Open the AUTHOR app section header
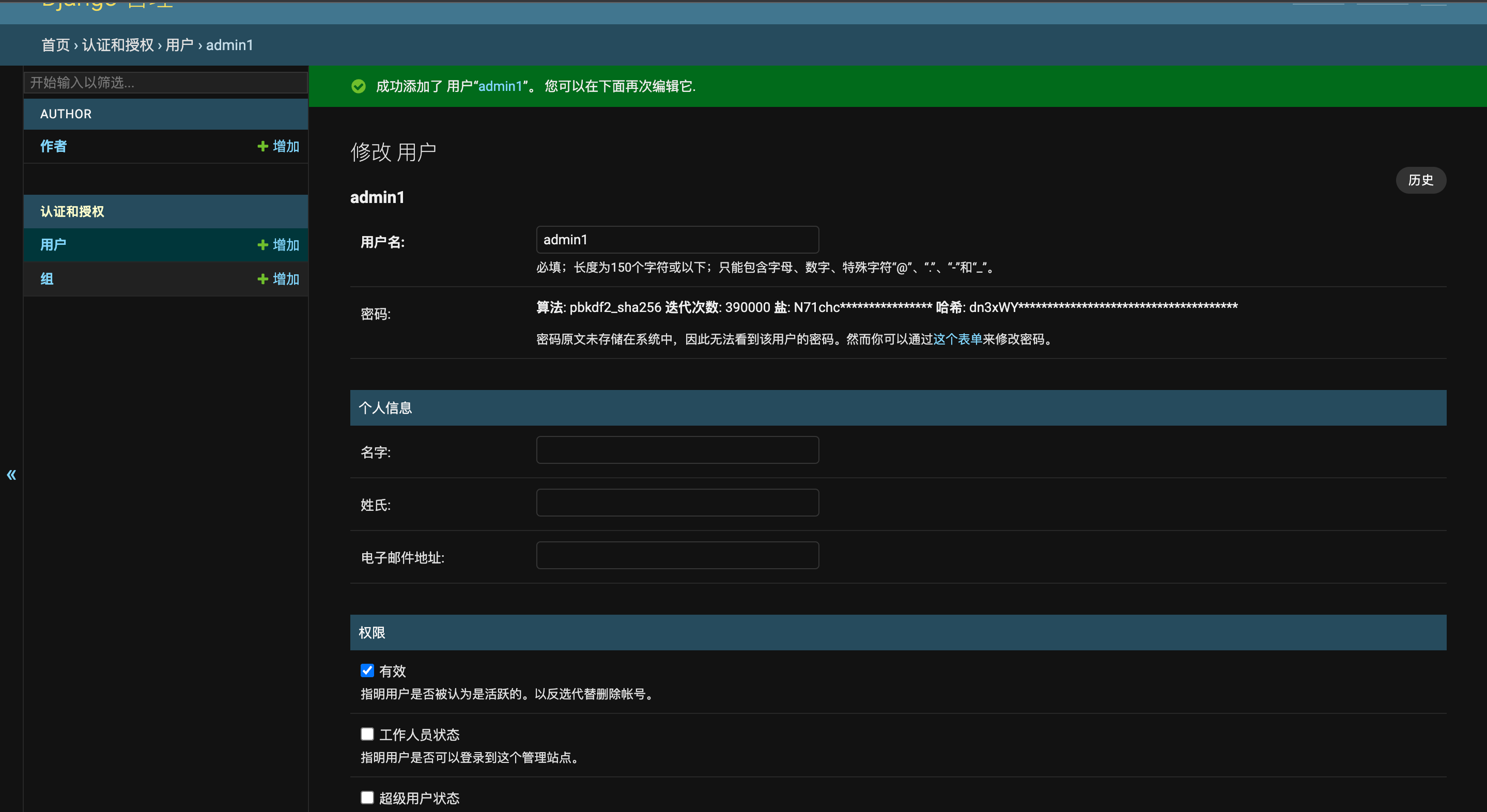The image size is (1487, 812). point(66,114)
